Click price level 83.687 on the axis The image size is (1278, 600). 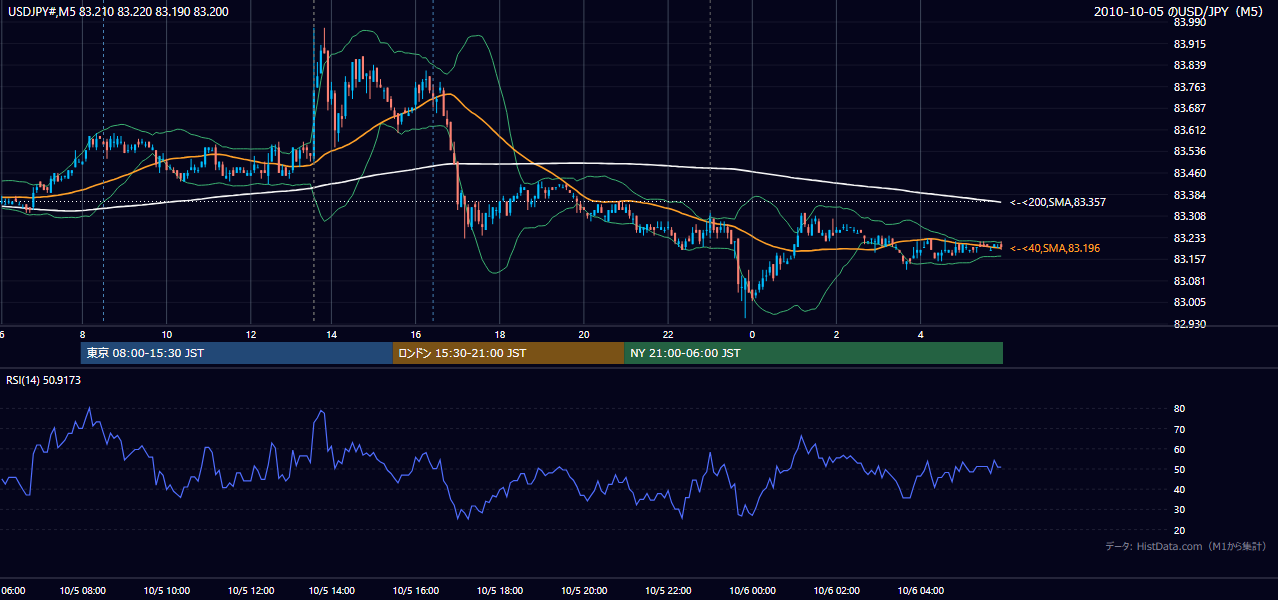tap(1188, 108)
